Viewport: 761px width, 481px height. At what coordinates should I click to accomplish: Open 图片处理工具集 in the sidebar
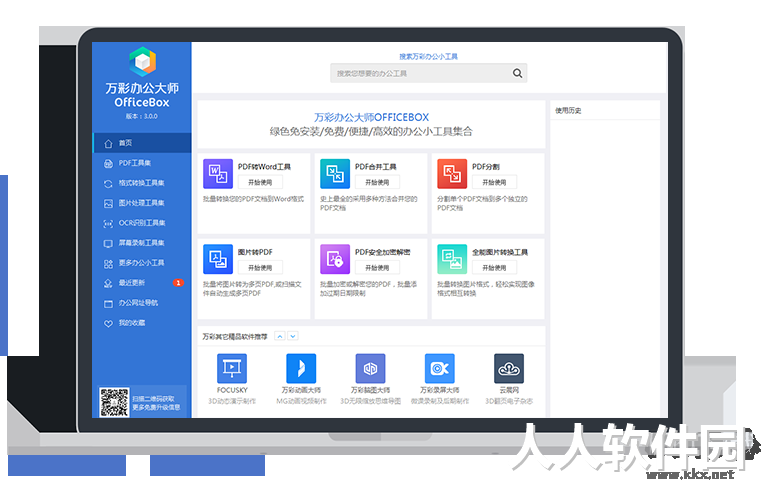point(142,203)
